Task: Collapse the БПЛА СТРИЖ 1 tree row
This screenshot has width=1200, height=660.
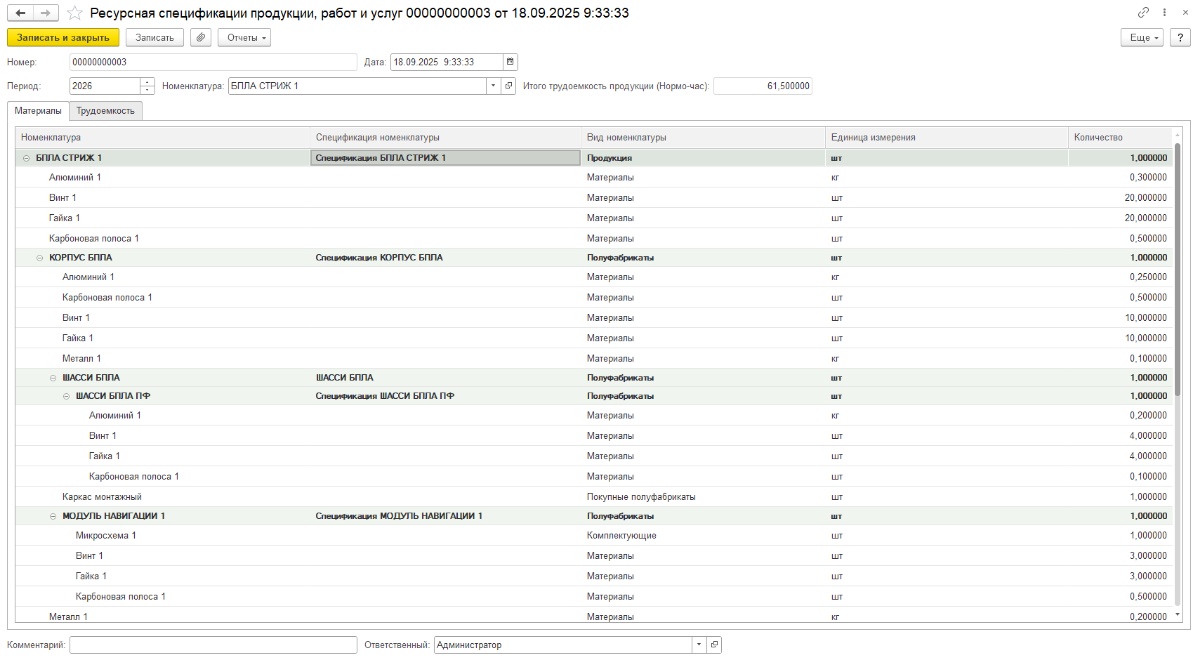Action: pyautogui.click(x=26, y=158)
